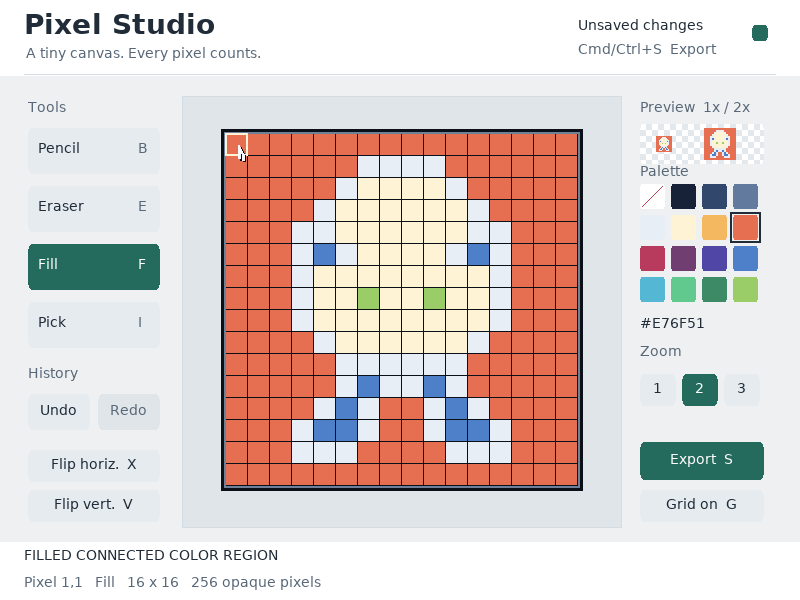Screen dimensions: 800x600
Task: Set zoom level to 1
Action: click(x=658, y=389)
